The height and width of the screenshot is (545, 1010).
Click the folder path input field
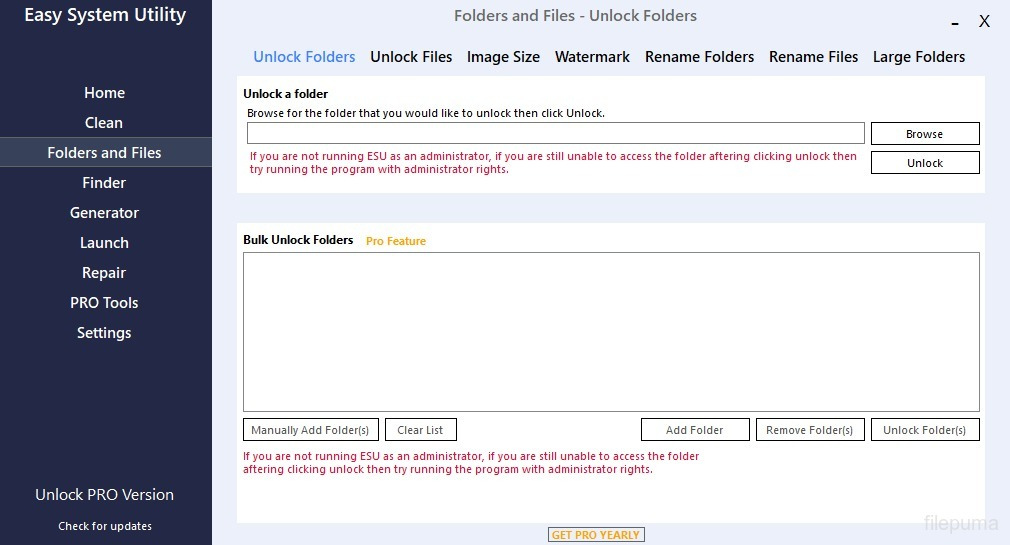point(556,133)
